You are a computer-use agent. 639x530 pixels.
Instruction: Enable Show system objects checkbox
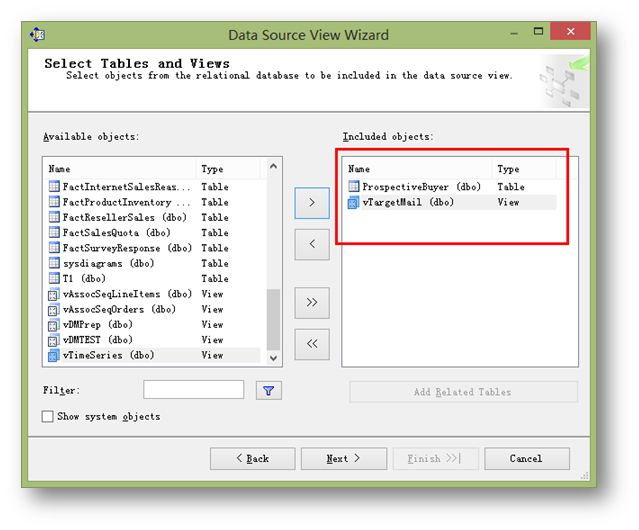(48, 416)
